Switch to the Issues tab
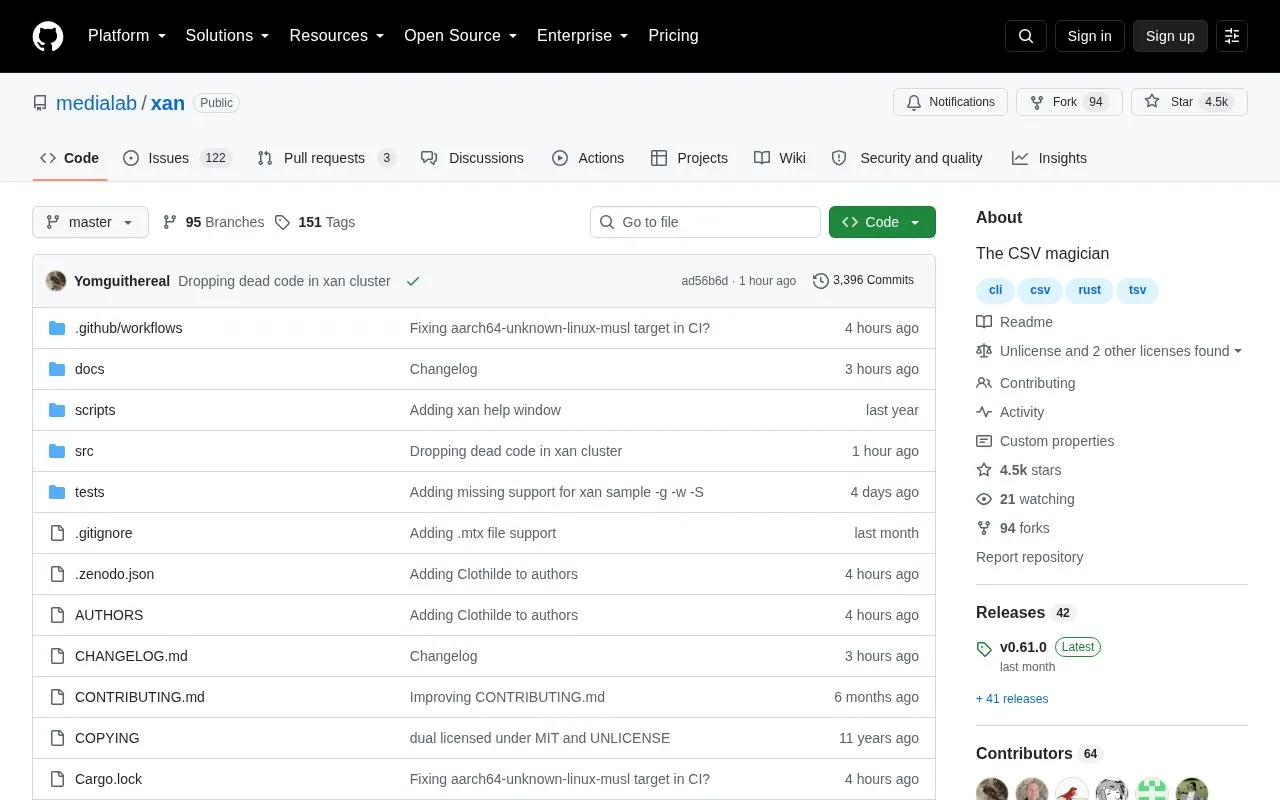 [x=177, y=158]
